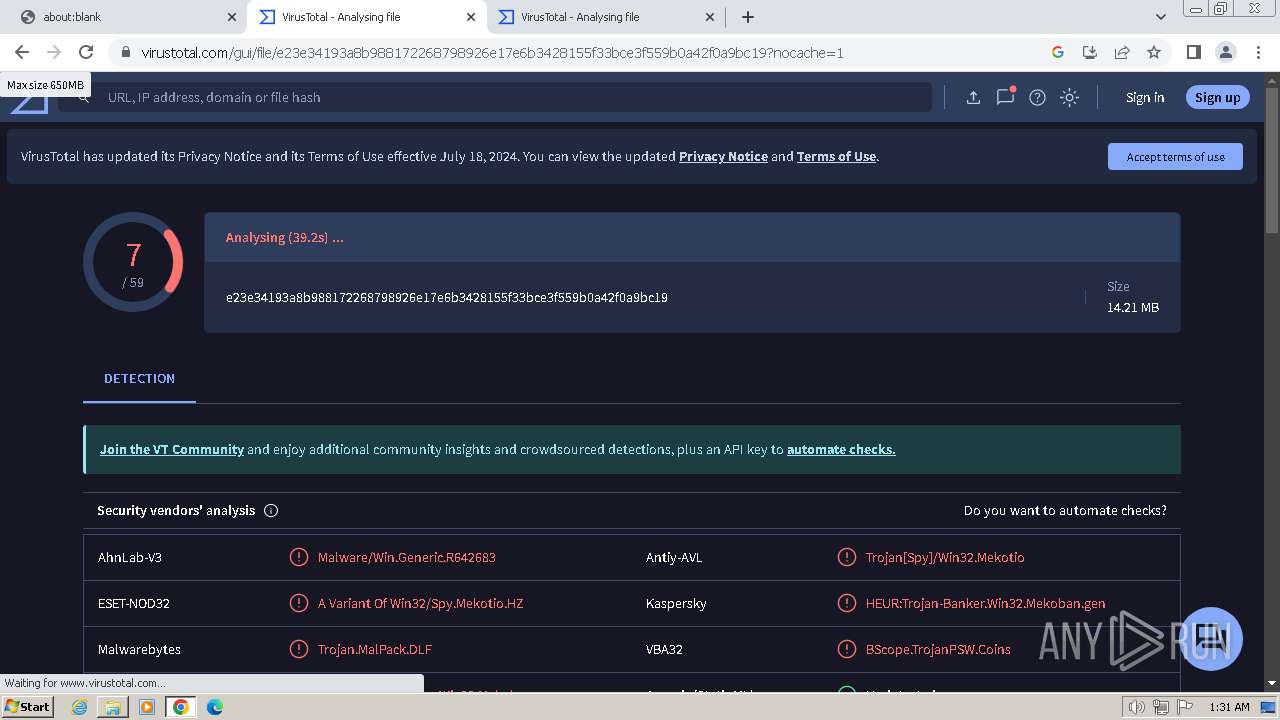Click Do you want to automate checks?
The height and width of the screenshot is (720, 1280).
click(x=1065, y=510)
